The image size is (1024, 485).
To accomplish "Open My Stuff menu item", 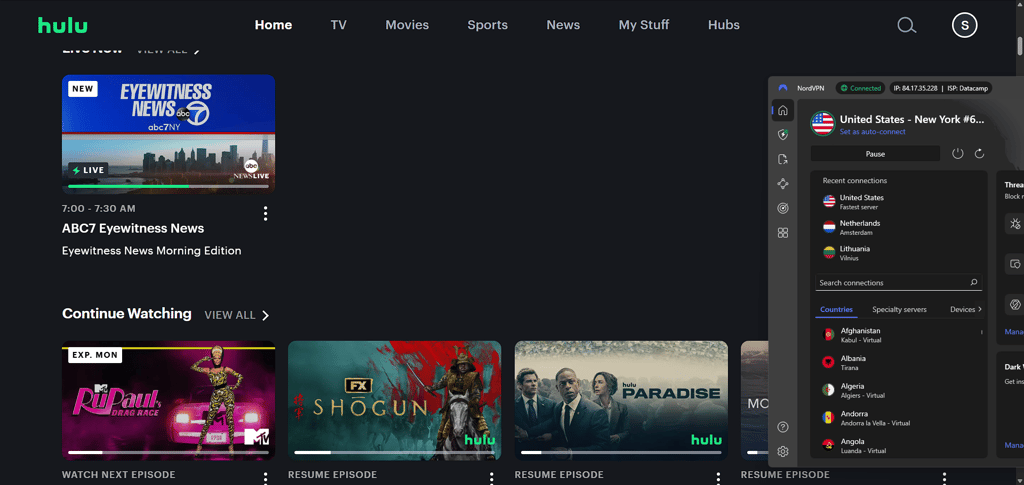I will 644,25.
